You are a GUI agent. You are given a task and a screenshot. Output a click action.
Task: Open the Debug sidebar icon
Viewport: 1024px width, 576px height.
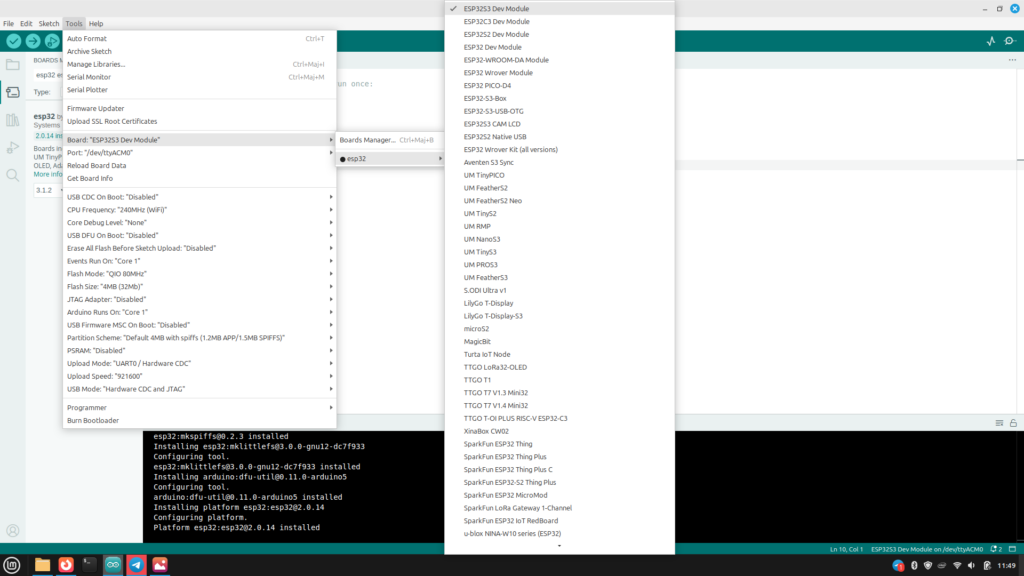click(12, 148)
